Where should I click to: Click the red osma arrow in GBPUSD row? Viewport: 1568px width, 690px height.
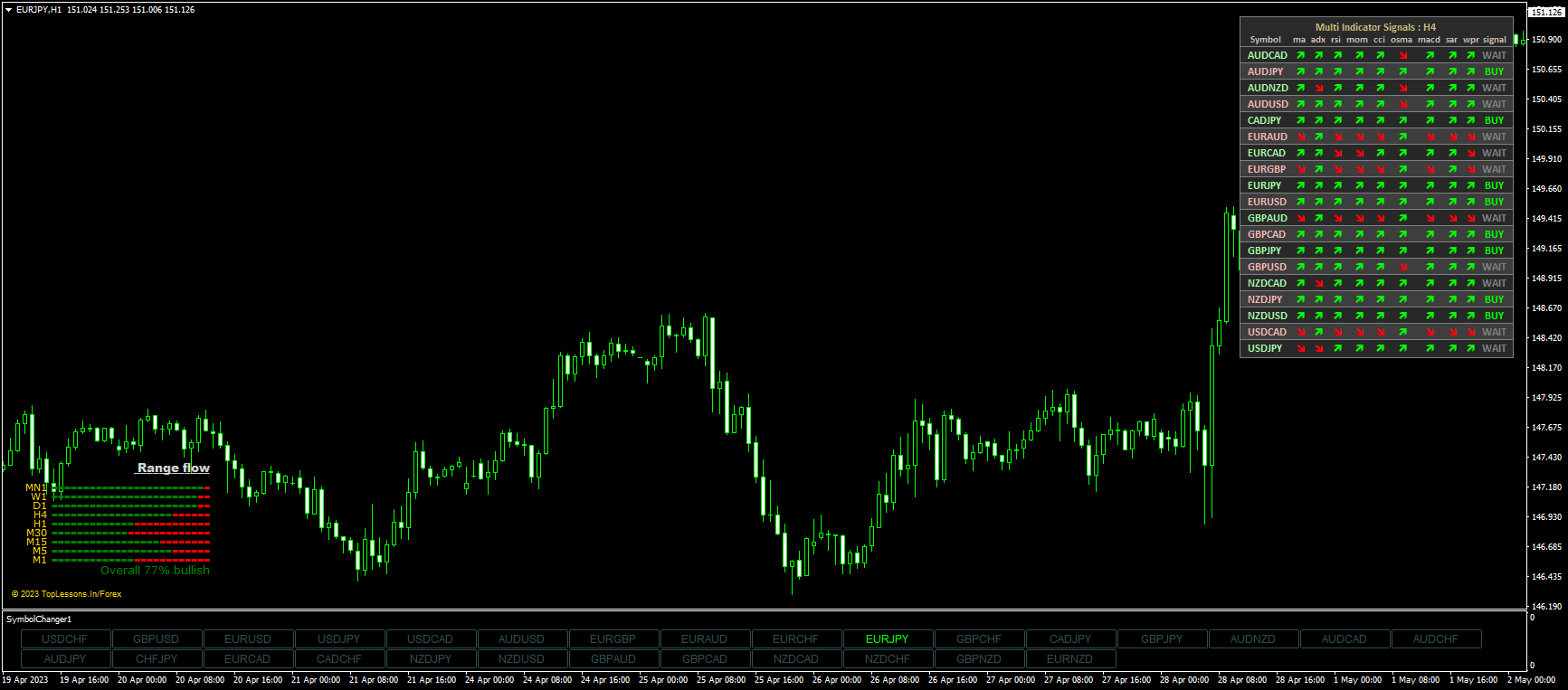click(1402, 268)
